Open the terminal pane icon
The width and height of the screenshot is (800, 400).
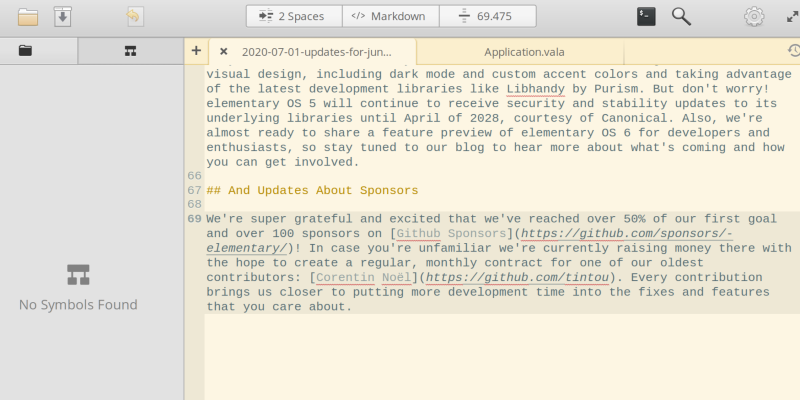[647, 16]
